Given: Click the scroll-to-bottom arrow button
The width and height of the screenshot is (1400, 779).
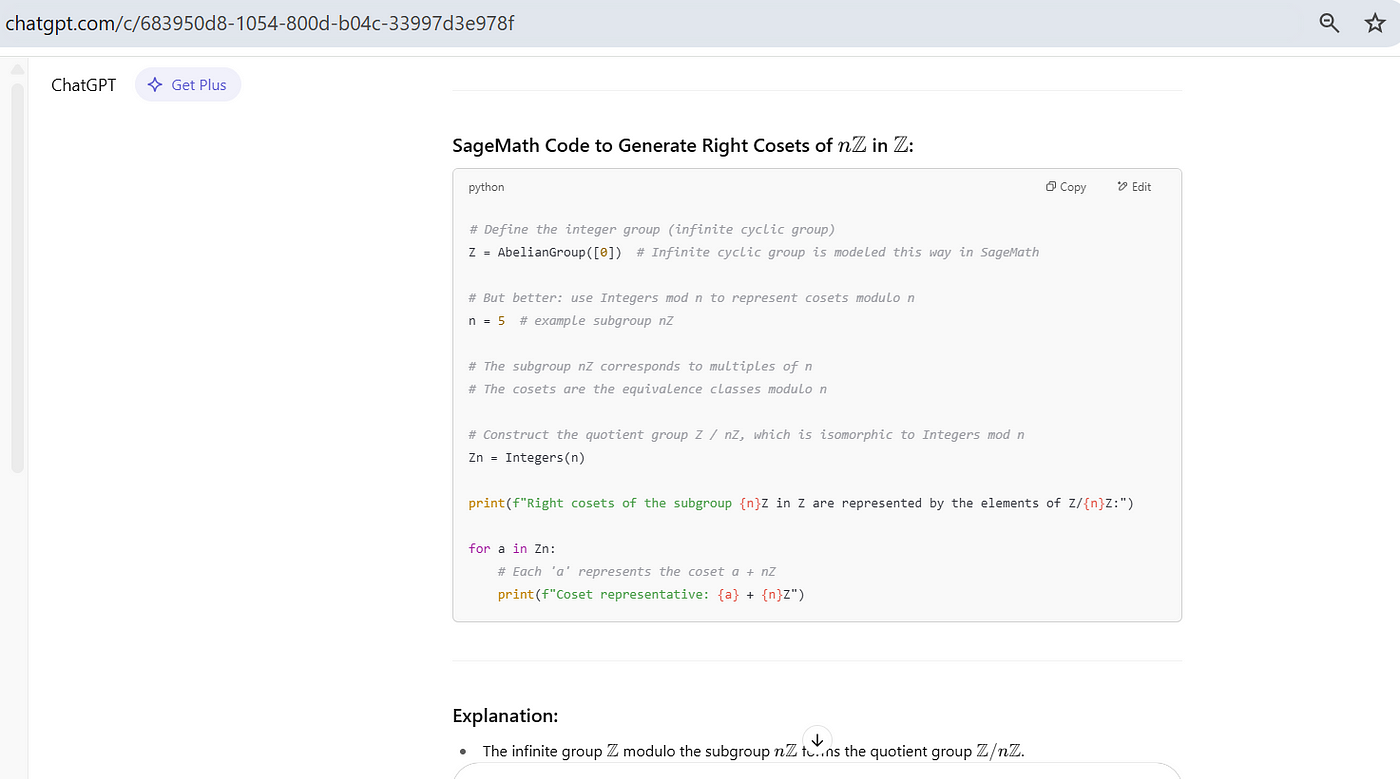Looking at the screenshot, I should coord(817,739).
